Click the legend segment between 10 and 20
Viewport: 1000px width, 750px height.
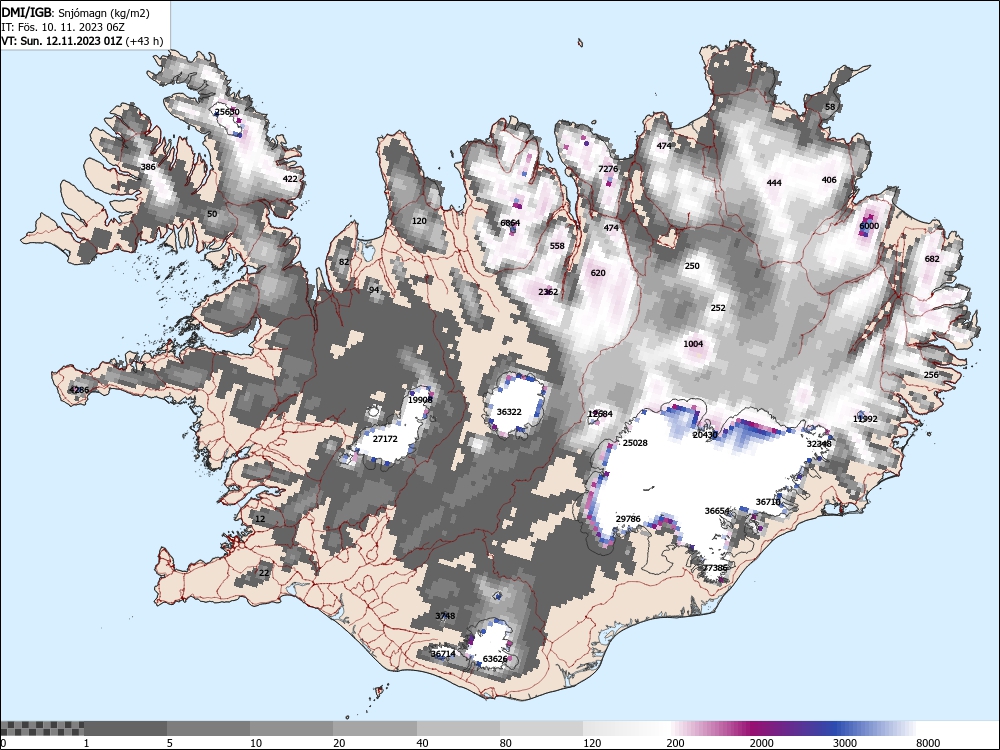click(291, 728)
